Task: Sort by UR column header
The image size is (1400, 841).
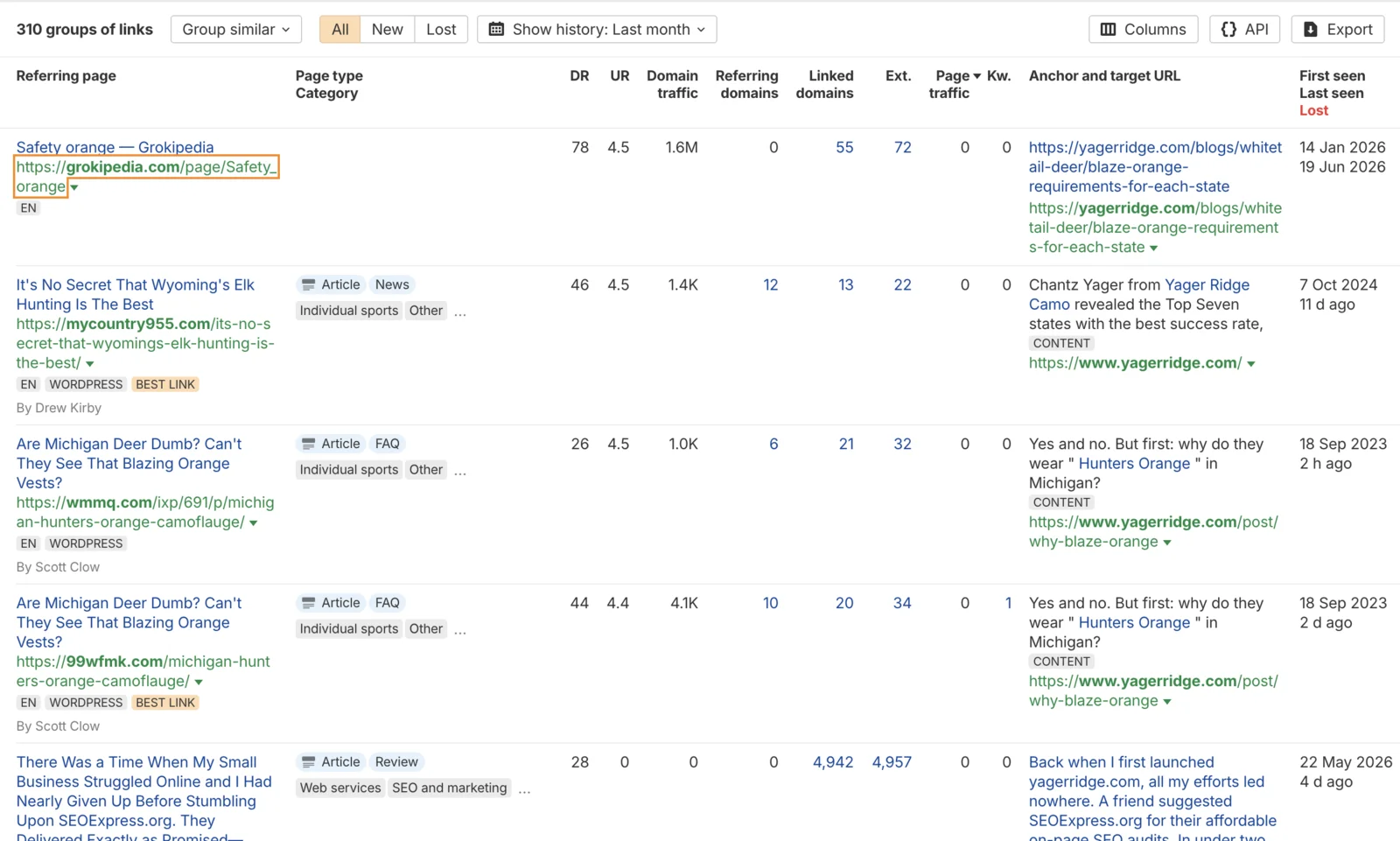Action: coord(619,76)
